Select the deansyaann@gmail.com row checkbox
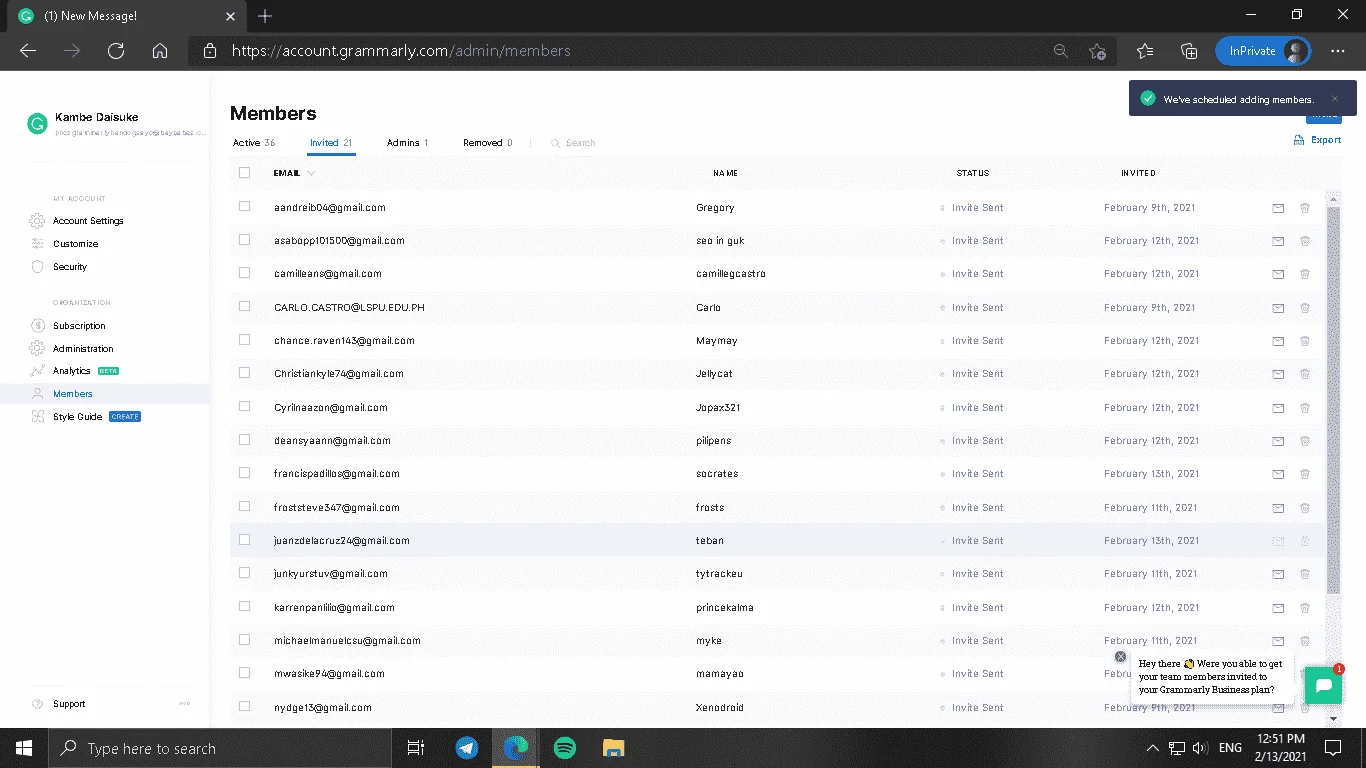 [x=245, y=440]
